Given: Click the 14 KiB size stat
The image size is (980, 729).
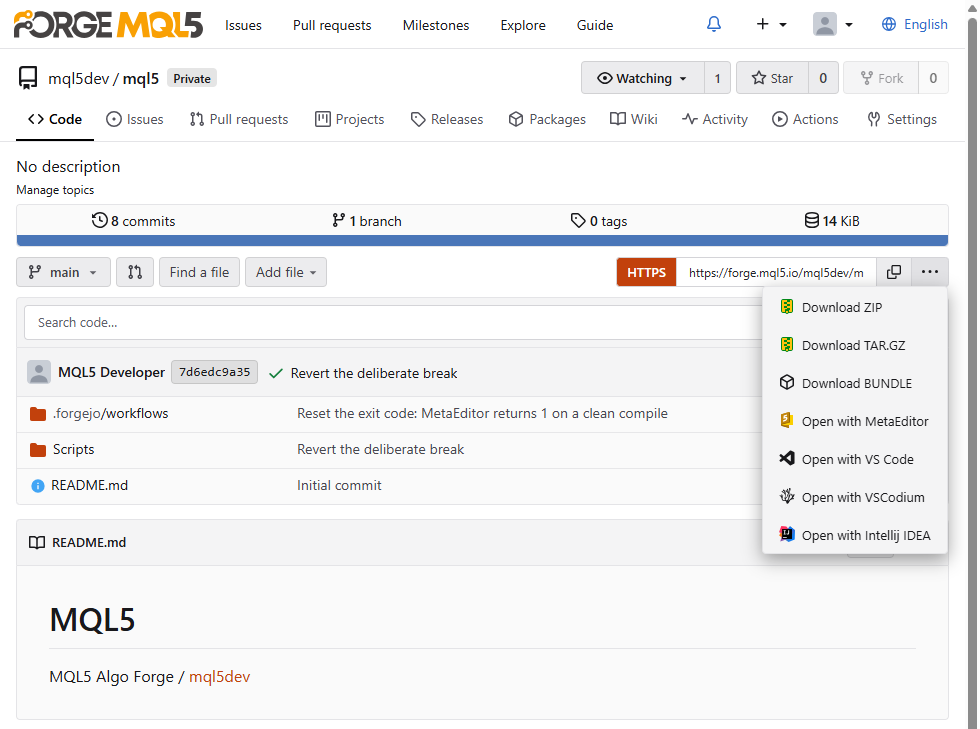Looking at the screenshot, I should 832,221.
